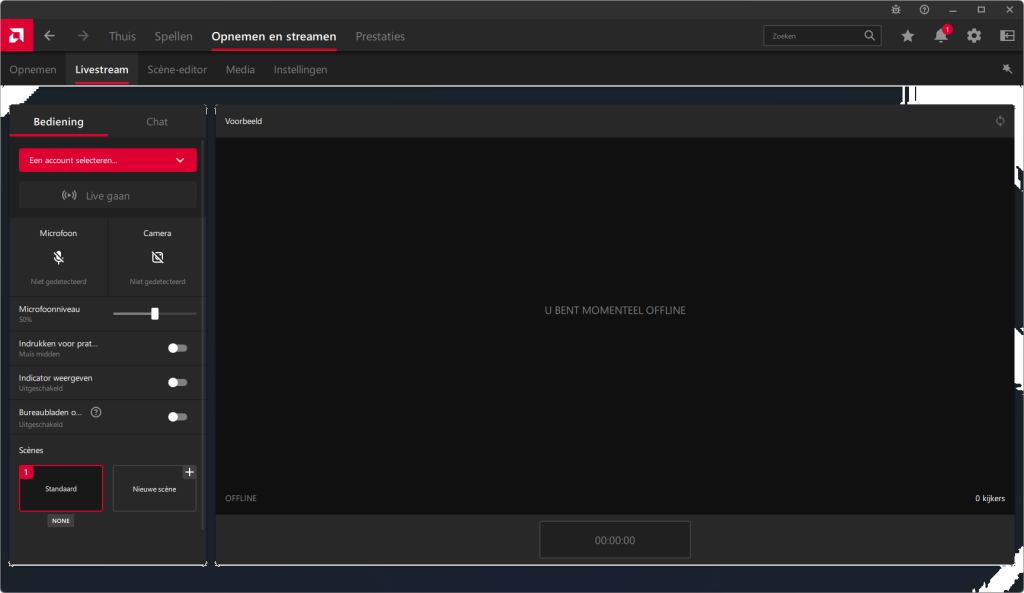This screenshot has width=1024, height=593.
Task: Switch to the Chat tab
Action: coord(157,122)
